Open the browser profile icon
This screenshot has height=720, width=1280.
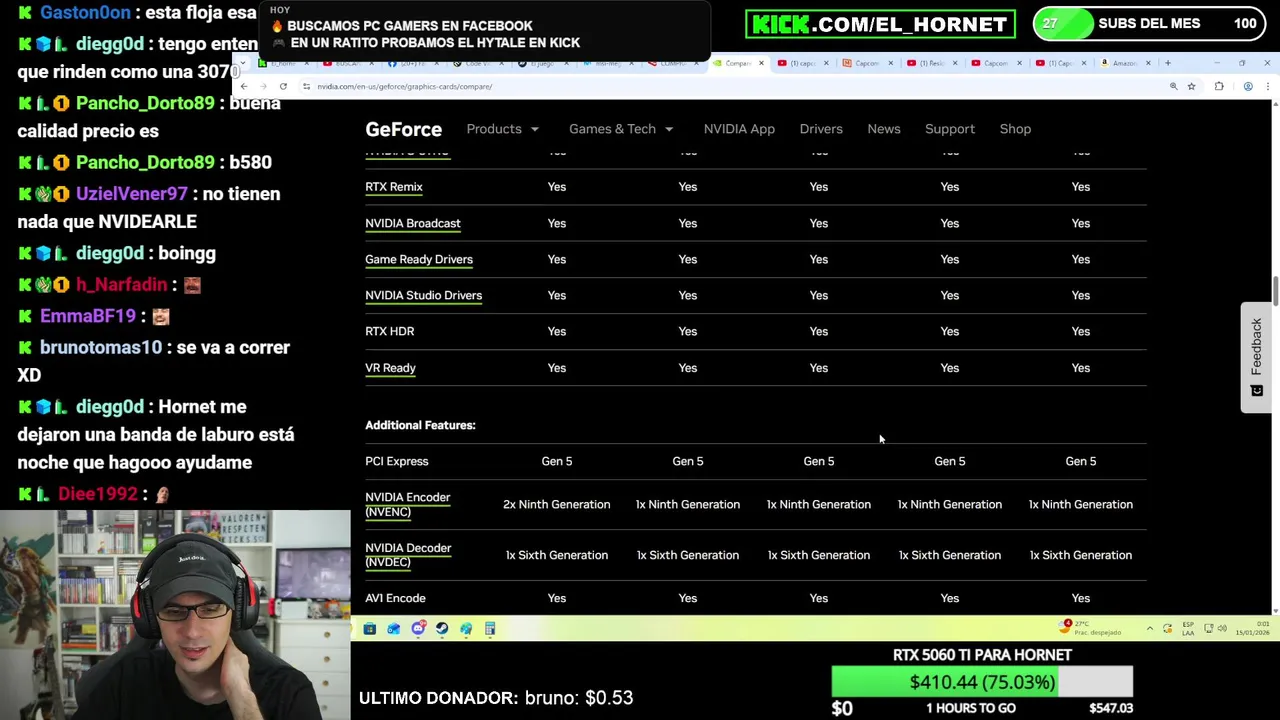pyautogui.click(x=1248, y=86)
